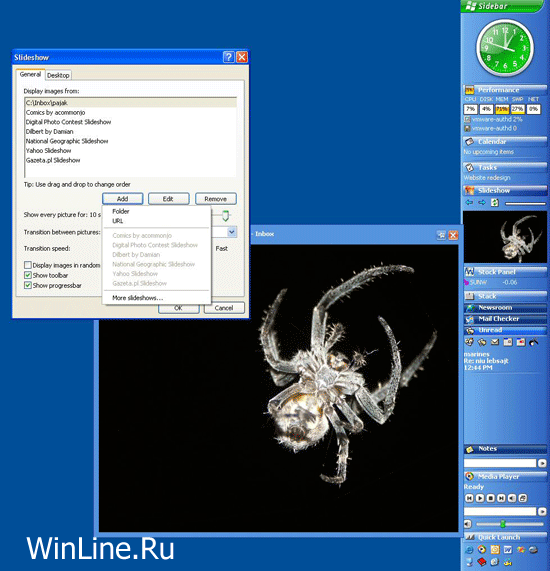Select the C:\Inbox\pajak list entry
Image resolution: width=550 pixels, height=571 pixels.
131,103
